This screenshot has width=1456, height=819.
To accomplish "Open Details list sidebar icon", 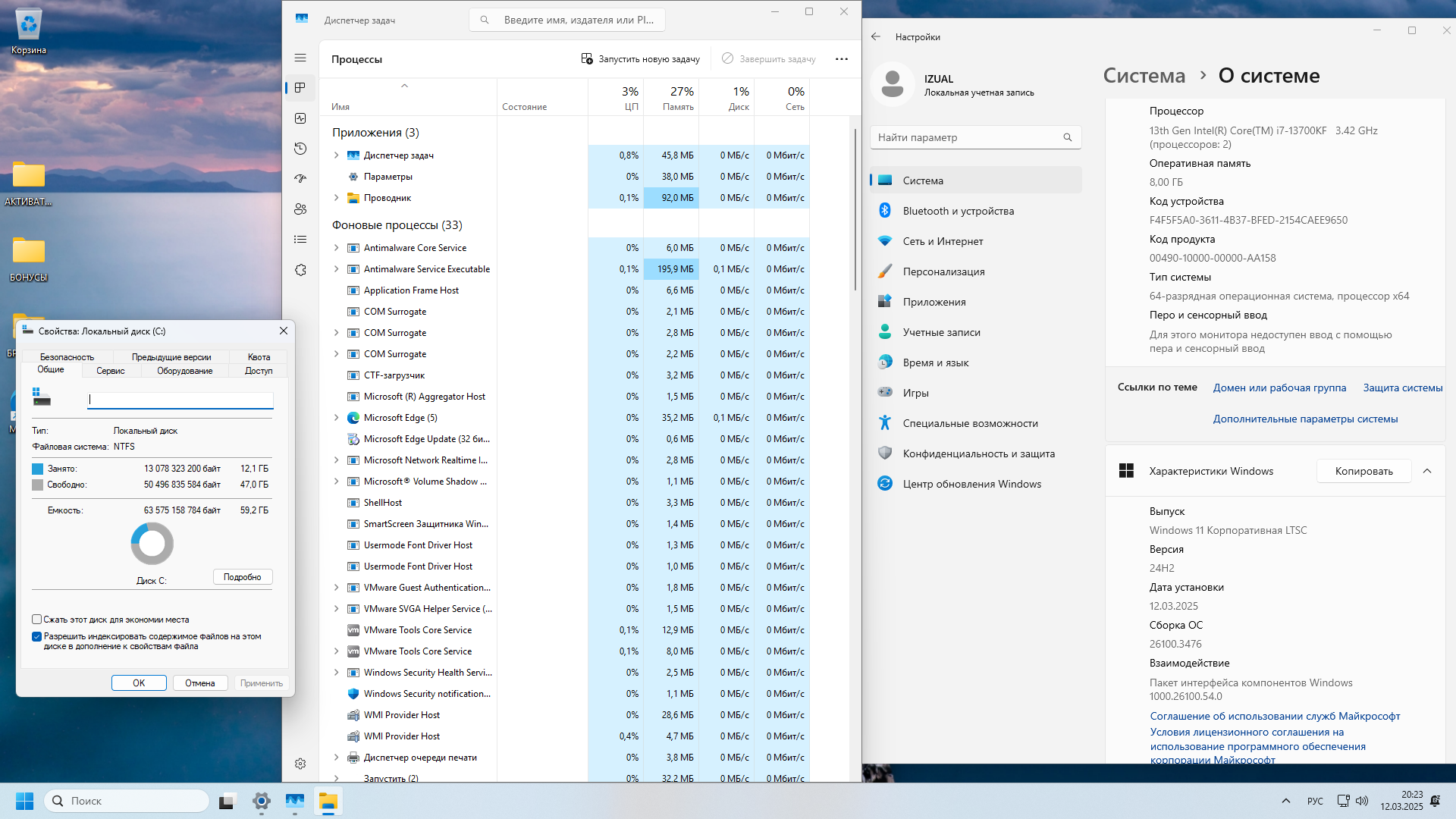I will pos(300,240).
